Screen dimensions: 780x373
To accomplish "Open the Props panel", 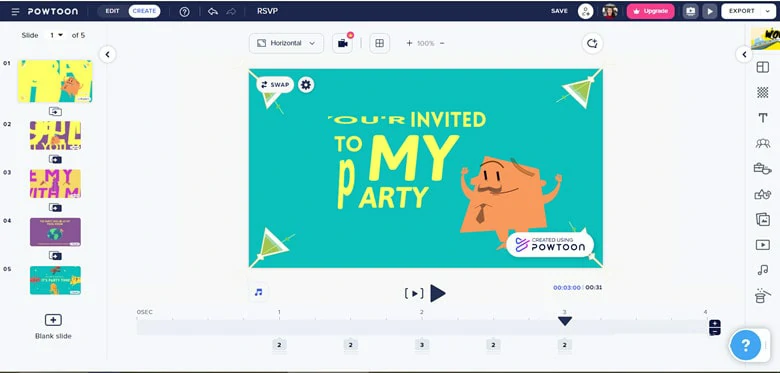I will coord(763,169).
